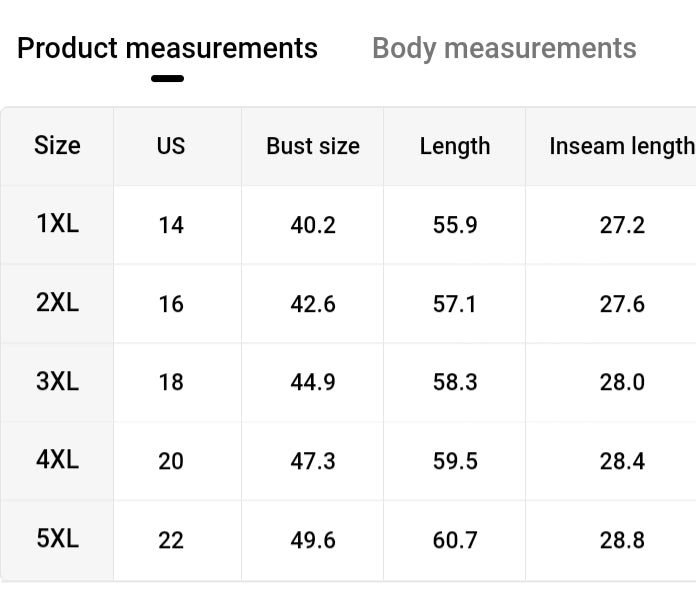
Task: Click inseam length value 27.2
Action: [622, 225]
